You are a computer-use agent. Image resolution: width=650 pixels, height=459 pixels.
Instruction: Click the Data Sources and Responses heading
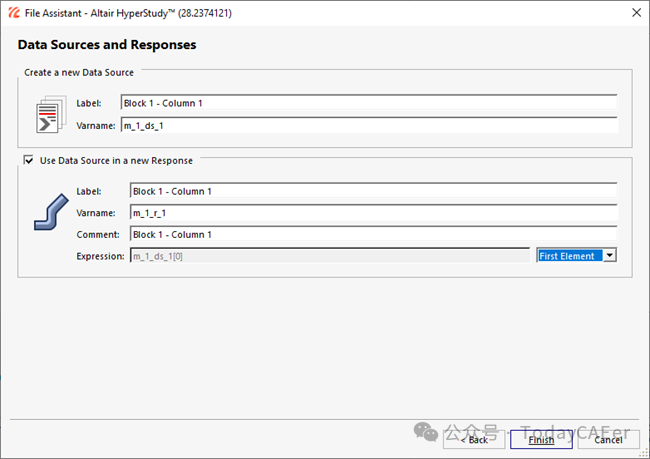(107, 45)
